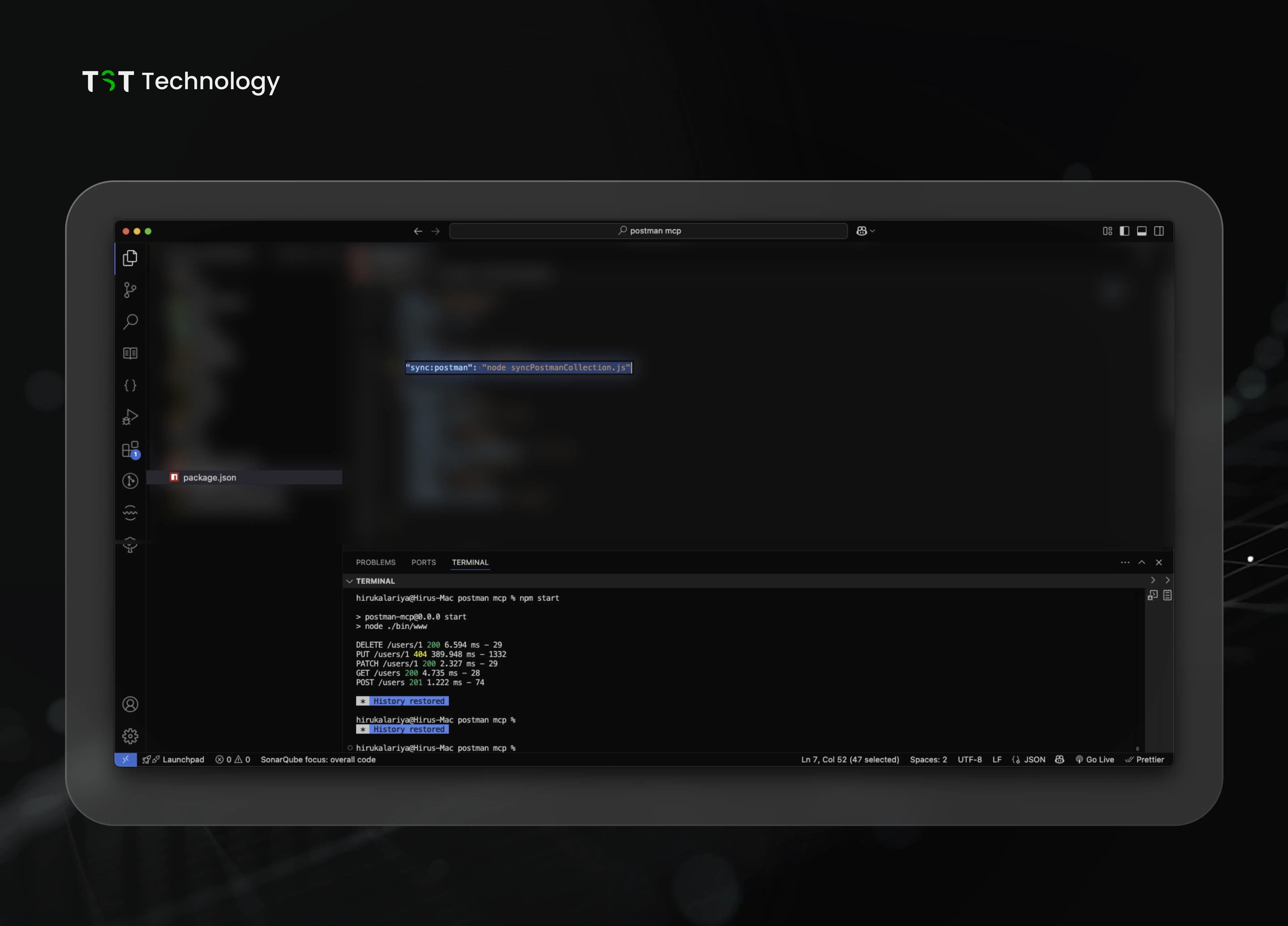Go back with the left arrow
The image size is (1288, 926).
point(418,231)
